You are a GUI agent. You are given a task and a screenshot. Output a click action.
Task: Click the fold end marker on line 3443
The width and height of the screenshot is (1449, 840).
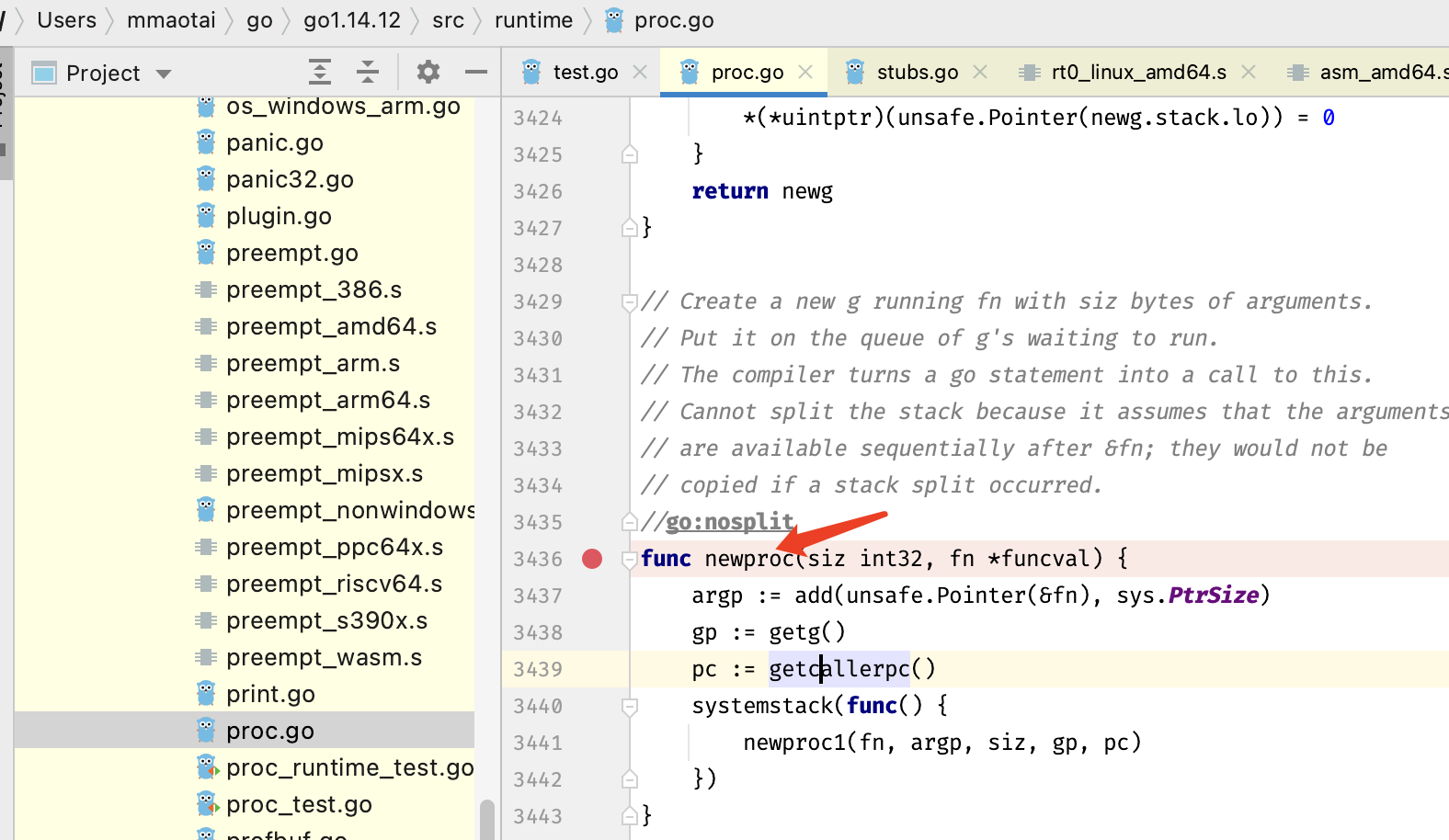coord(630,815)
